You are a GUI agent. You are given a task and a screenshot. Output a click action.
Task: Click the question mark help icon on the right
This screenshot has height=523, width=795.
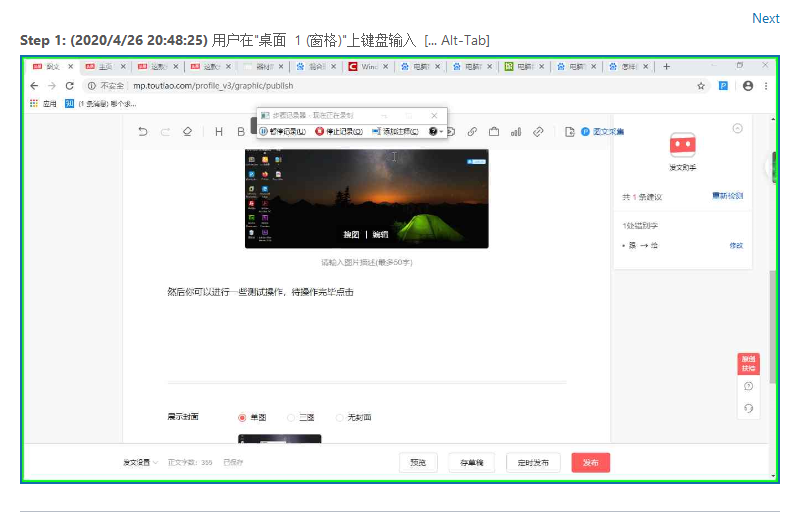coord(748,386)
